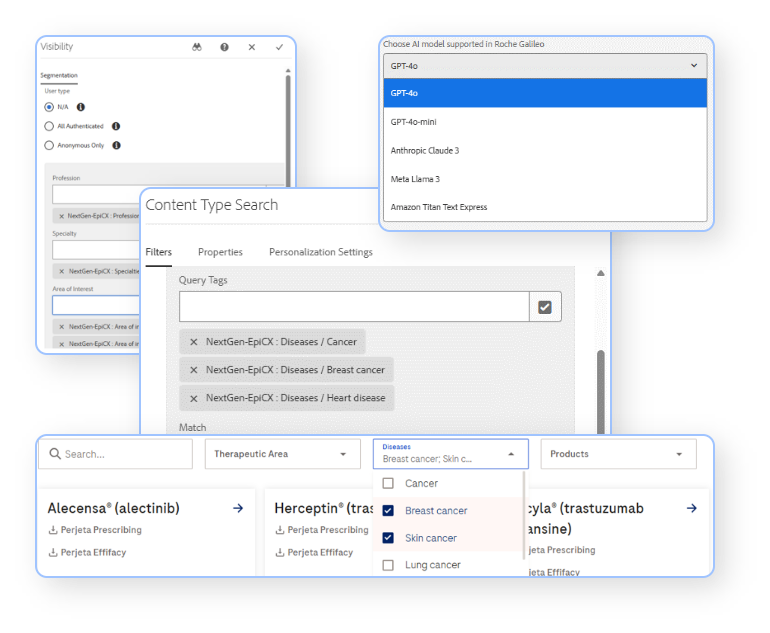
Task: Open Kadcyla trastuzumab card arrow icon
Action: [692, 508]
